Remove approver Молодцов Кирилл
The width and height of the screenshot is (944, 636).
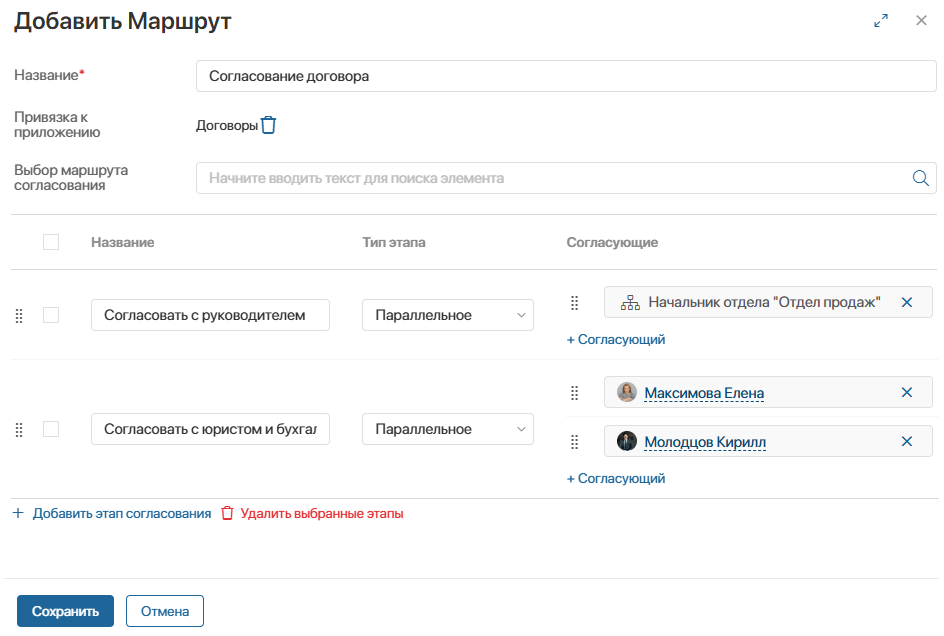(907, 441)
